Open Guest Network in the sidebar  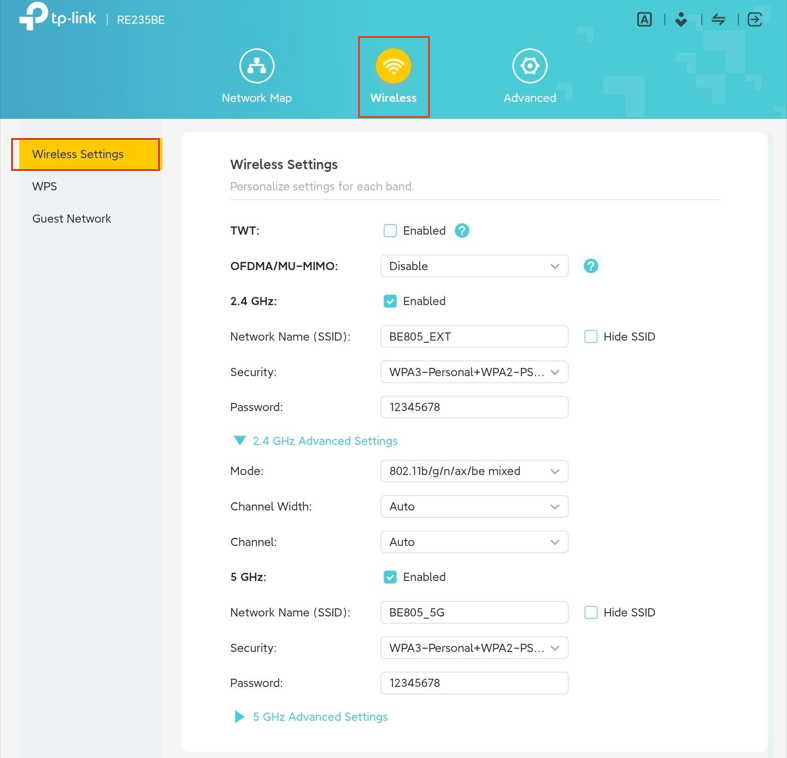(72, 218)
